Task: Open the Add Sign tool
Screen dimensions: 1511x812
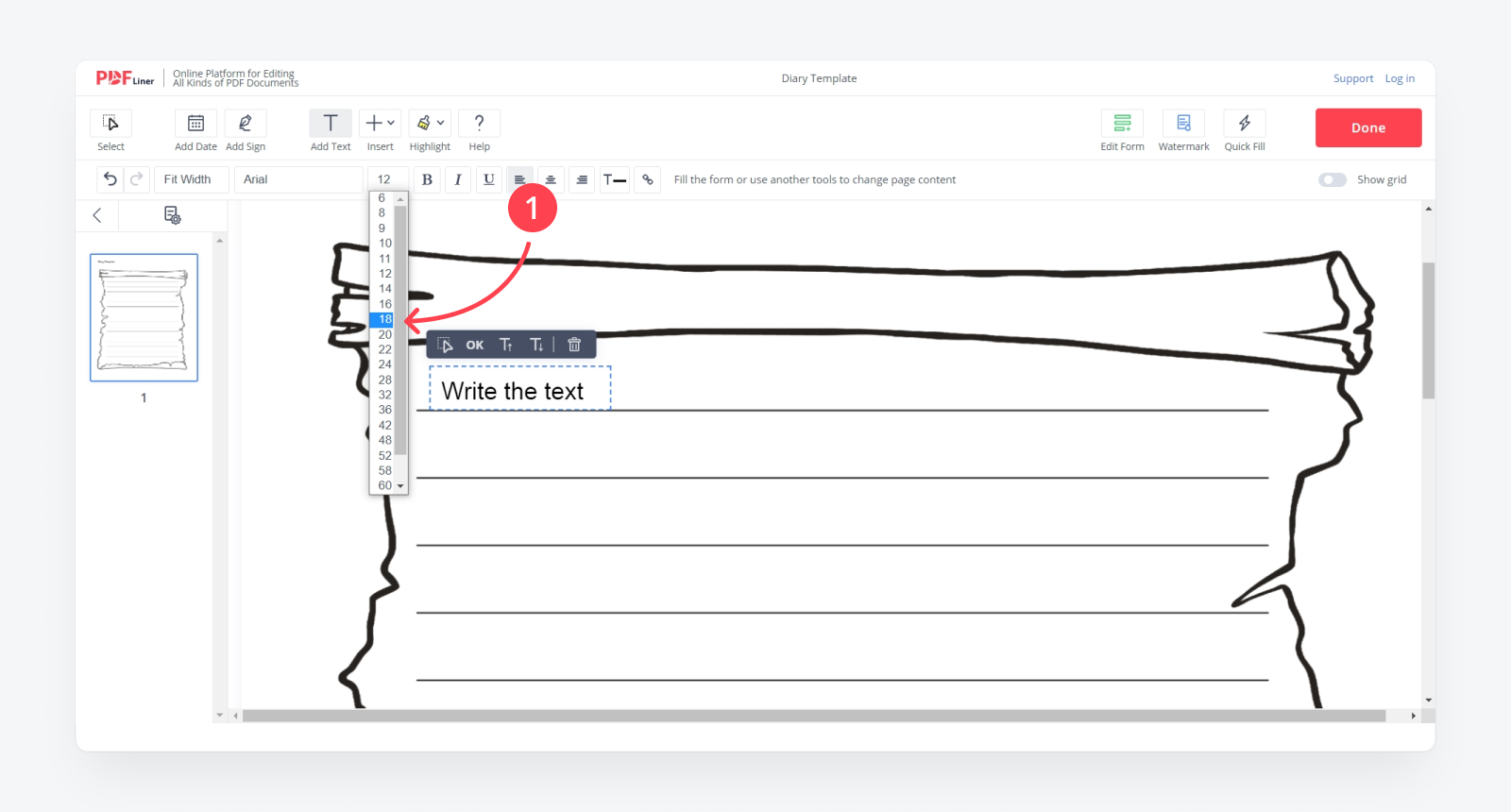Action: point(246,124)
